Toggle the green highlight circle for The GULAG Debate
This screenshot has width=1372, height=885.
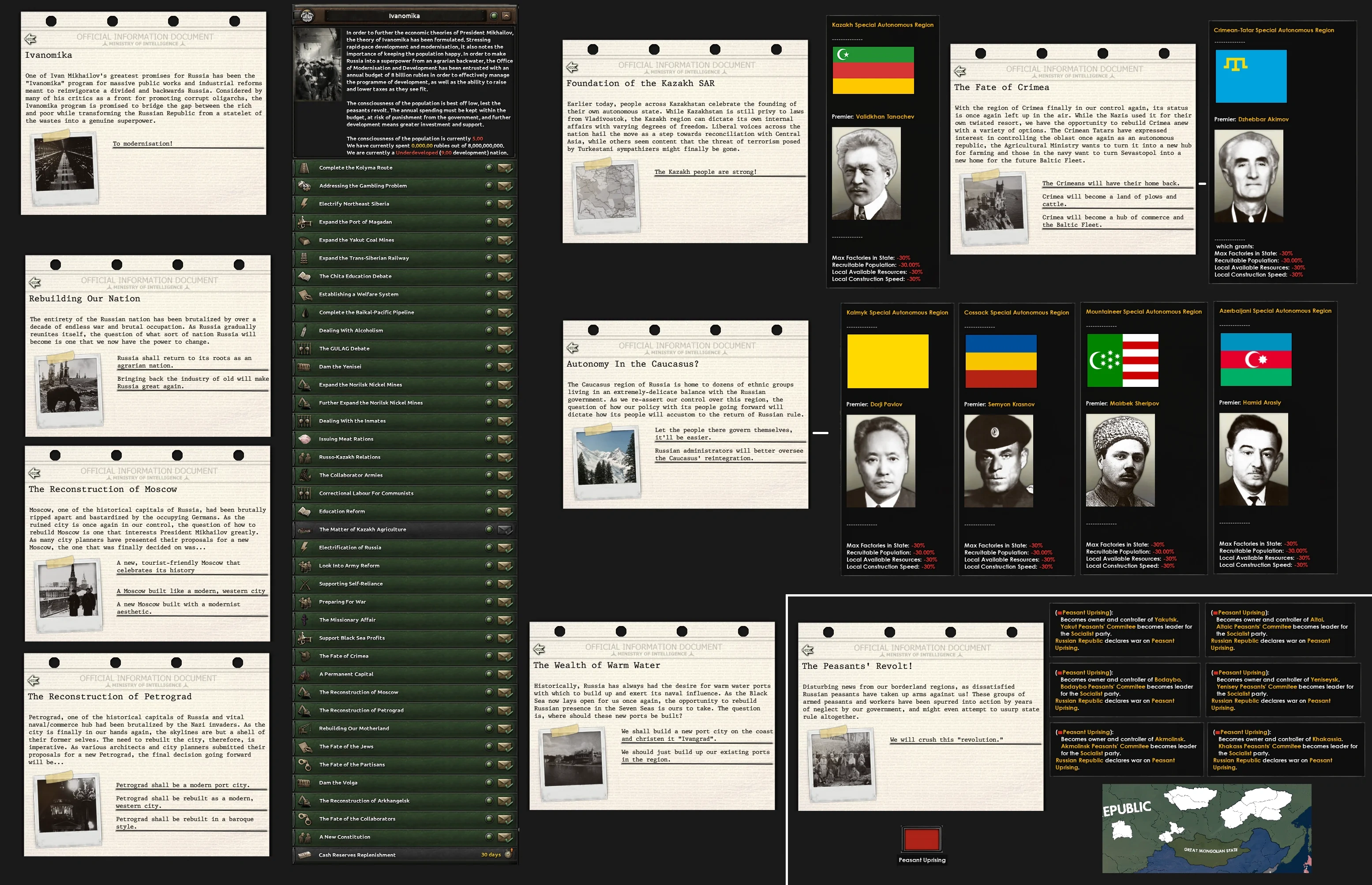pyautogui.click(x=489, y=348)
